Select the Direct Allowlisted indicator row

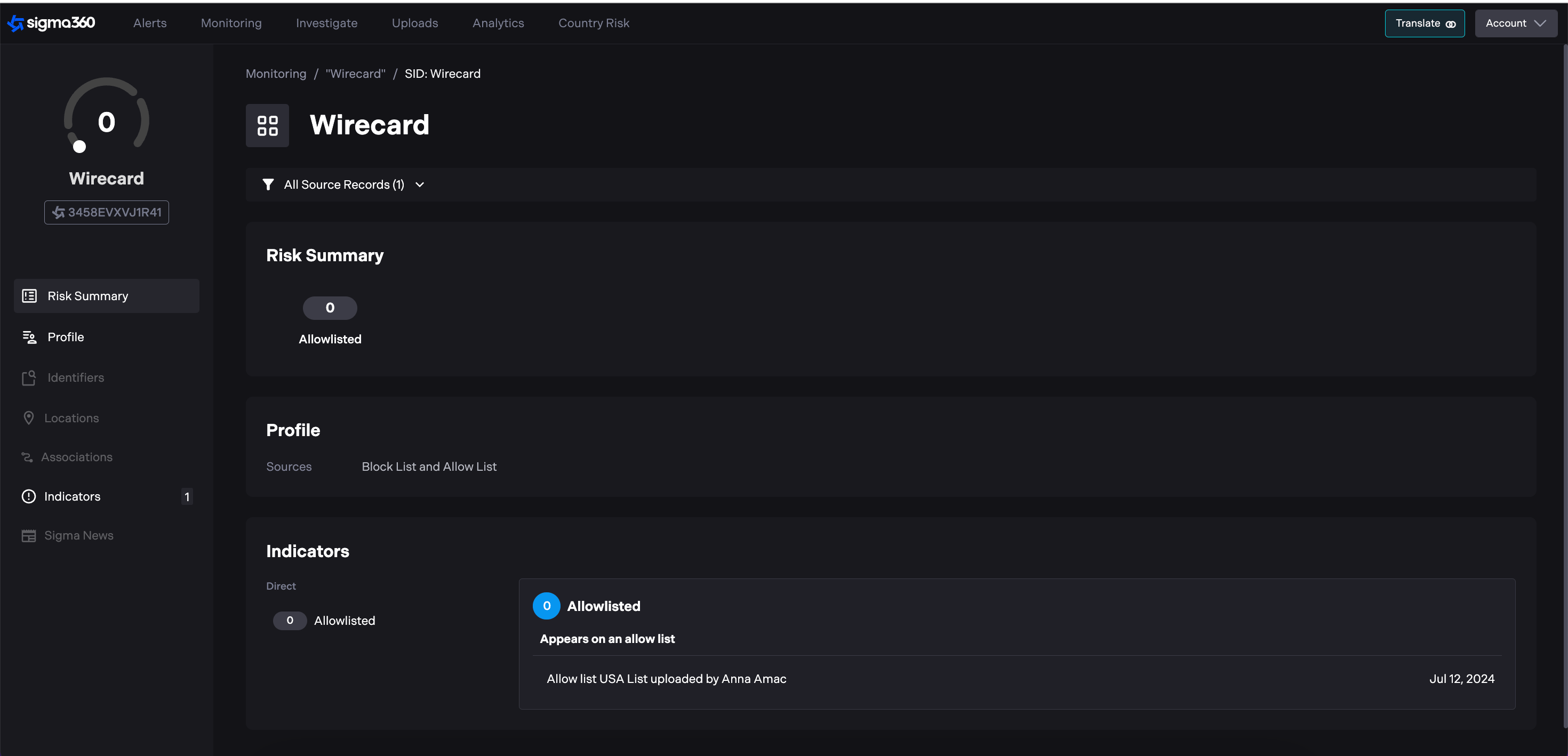pyautogui.click(x=324, y=621)
